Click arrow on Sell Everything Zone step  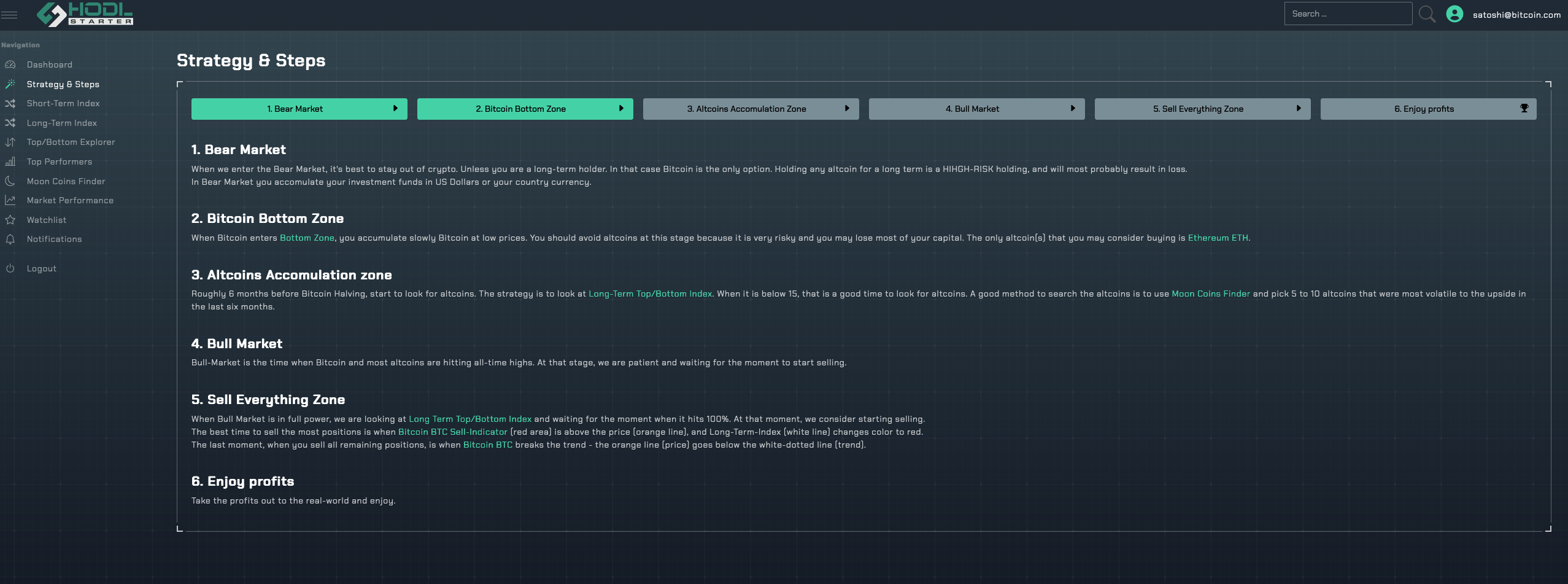[1299, 108]
